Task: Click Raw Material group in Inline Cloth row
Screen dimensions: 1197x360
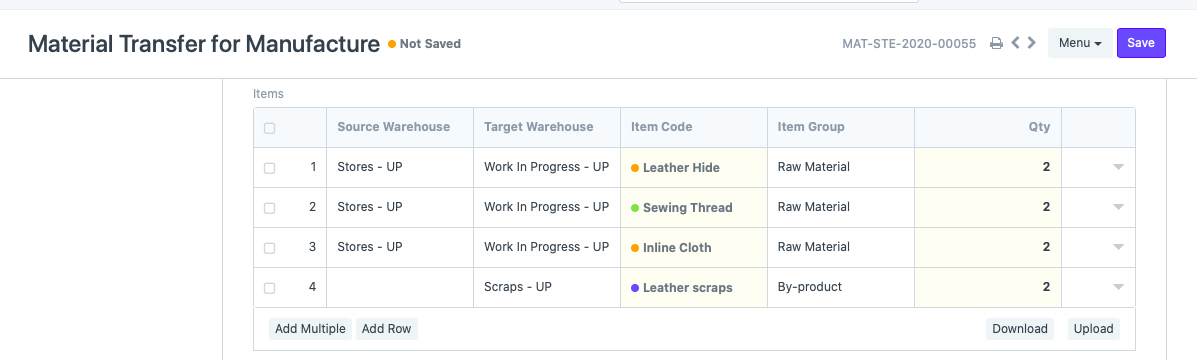Action: click(841, 247)
